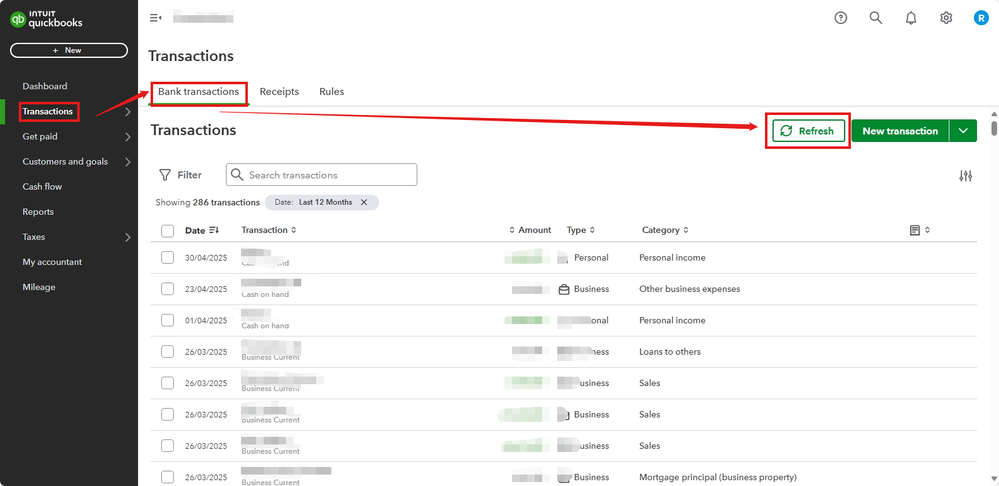The width and height of the screenshot is (999, 486).
Task: Click Mortgage principal (business property) category
Action: (x=717, y=477)
